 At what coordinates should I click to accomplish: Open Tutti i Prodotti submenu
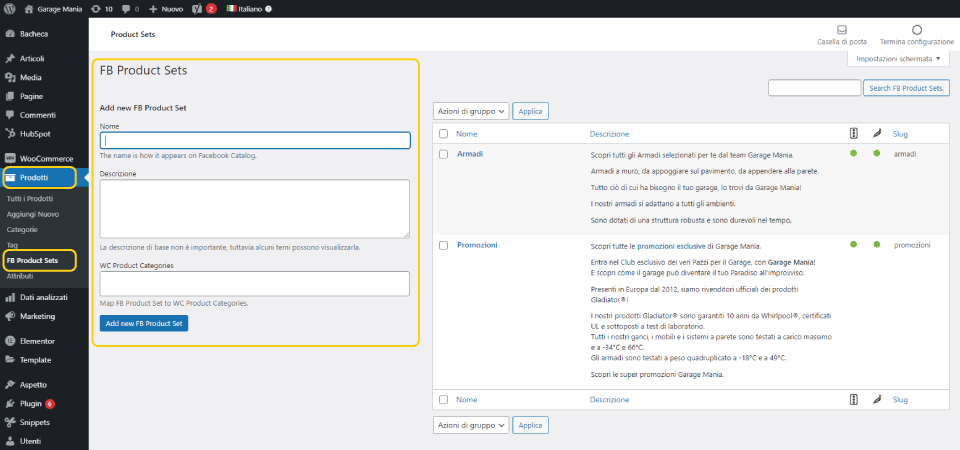29,198
